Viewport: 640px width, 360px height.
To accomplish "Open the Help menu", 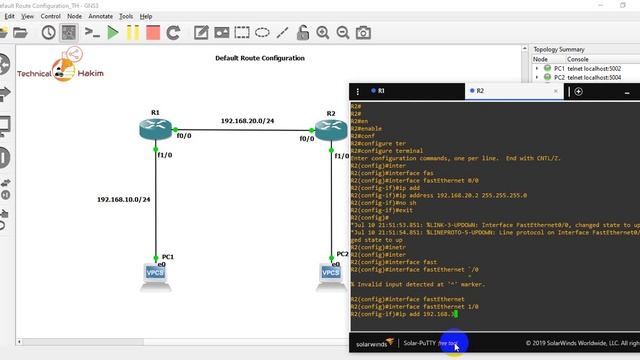I will coord(146,16).
